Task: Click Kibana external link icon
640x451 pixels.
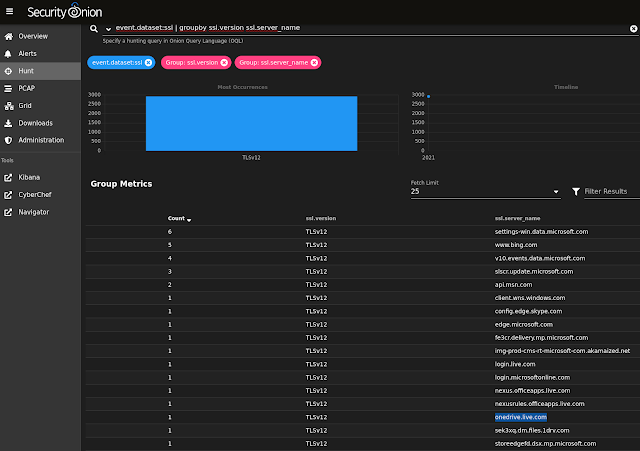Action: click(8, 178)
